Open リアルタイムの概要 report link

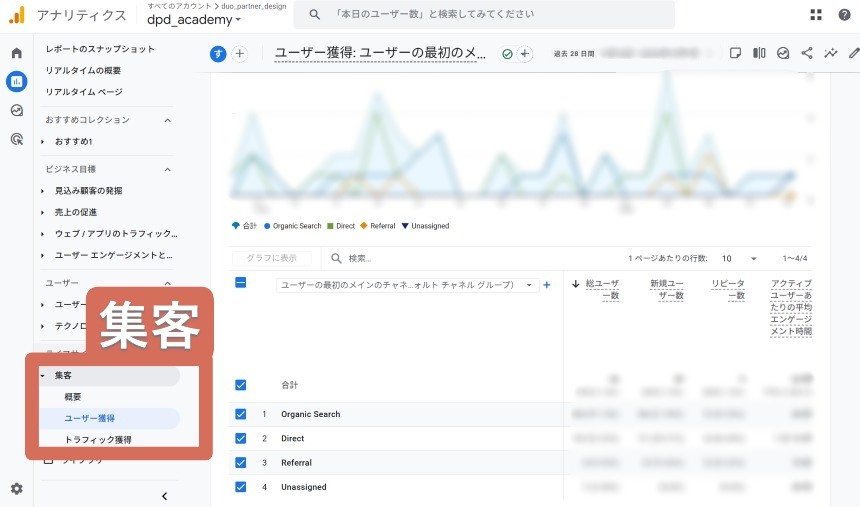click(83, 70)
